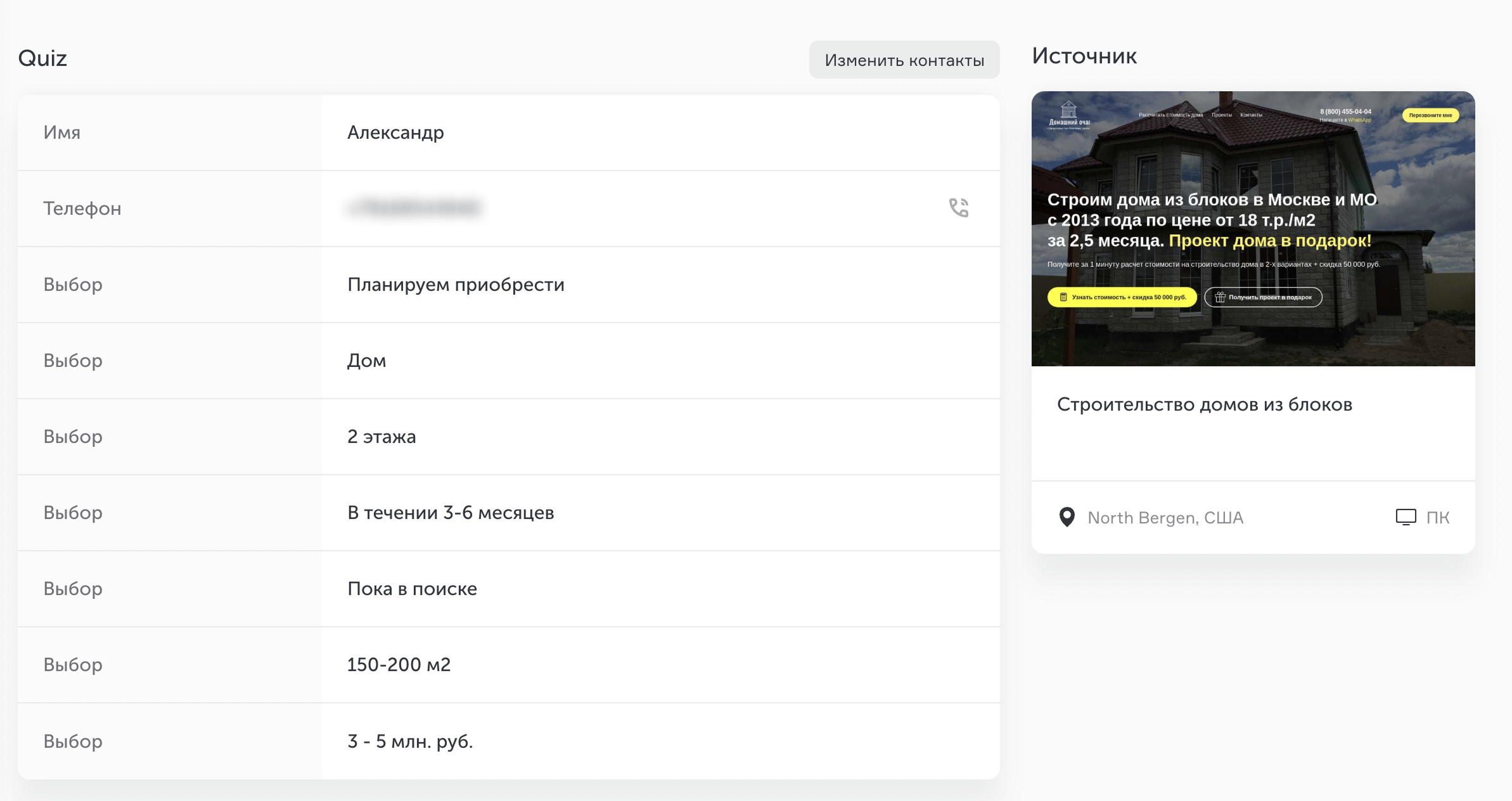
Task: Click 'North Bergen, США' location text
Action: 1165,518
